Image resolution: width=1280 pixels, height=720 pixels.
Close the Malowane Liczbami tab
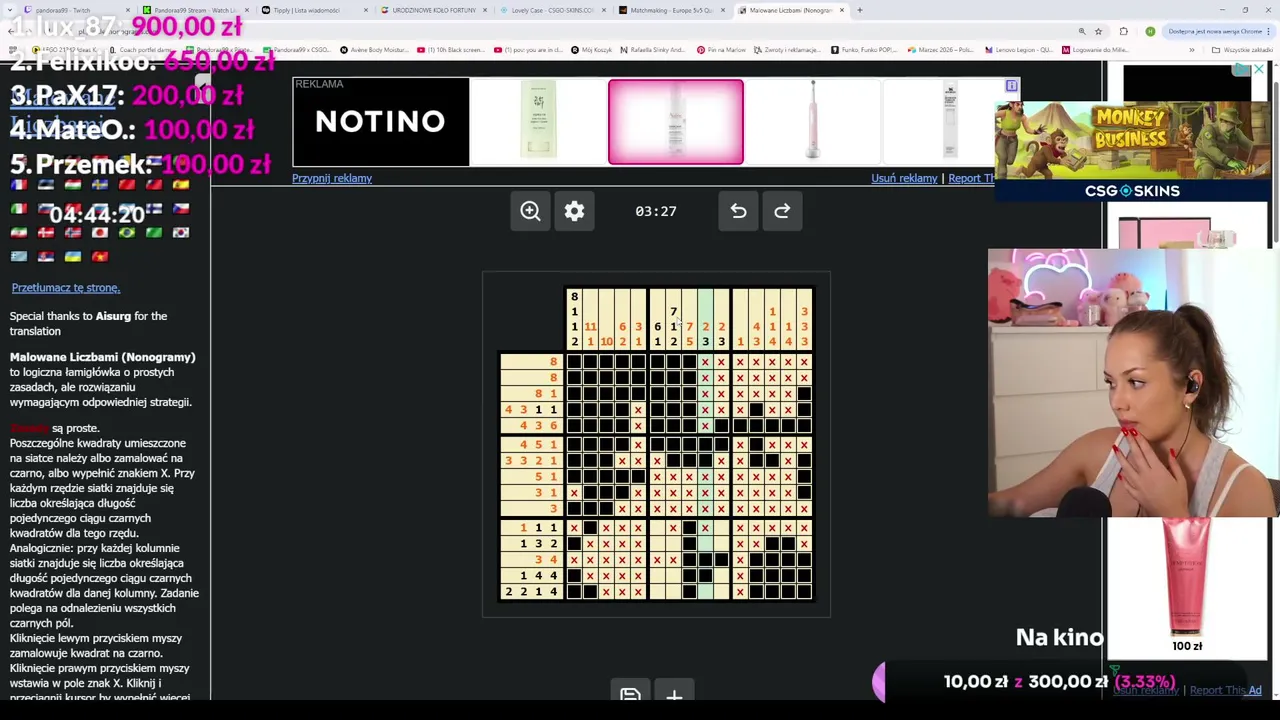click(x=842, y=10)
